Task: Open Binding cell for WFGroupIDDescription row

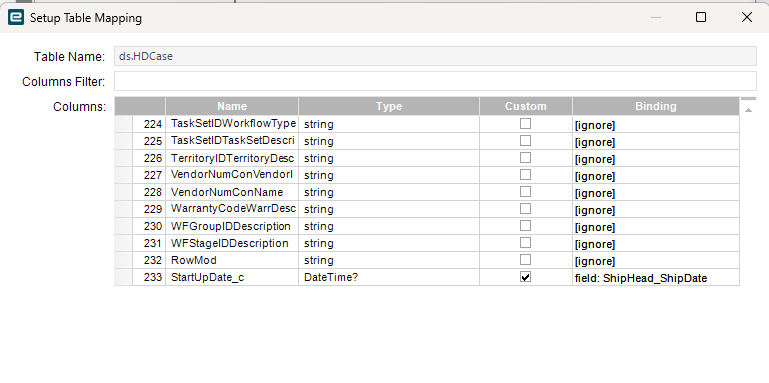Action: [656, 227]
